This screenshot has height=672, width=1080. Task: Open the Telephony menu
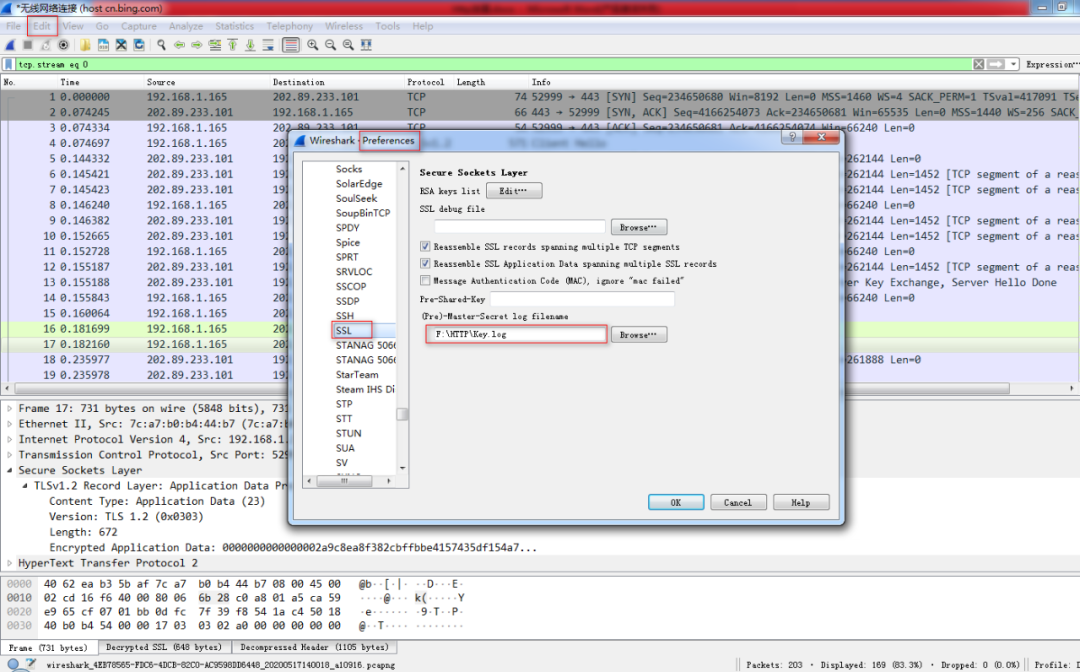click(x=289, y=26)
